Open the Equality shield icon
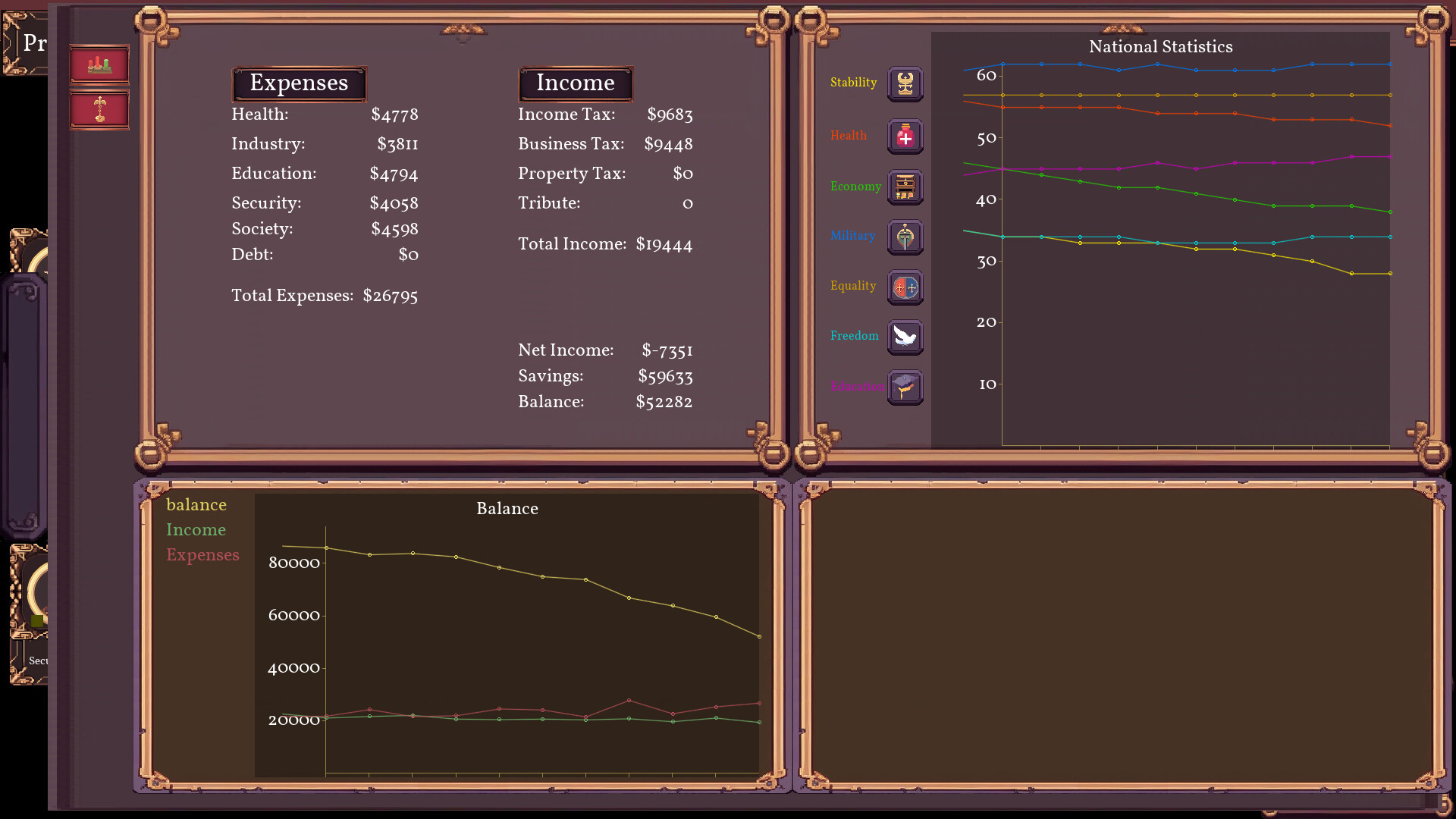The height and width of the screenshot is (819, 1456). click(x=905, y=287)
